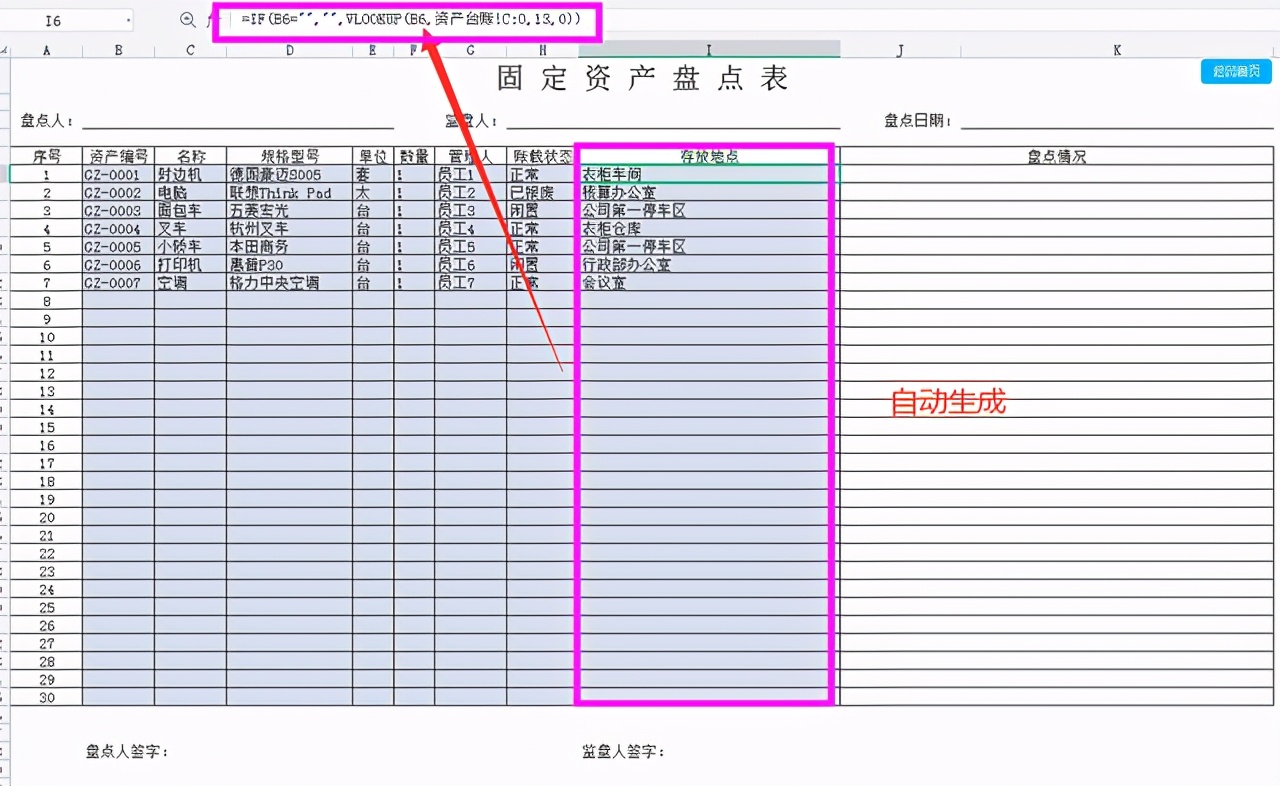Select the 盘点情况 column header cell

(x=1057, y=156)
